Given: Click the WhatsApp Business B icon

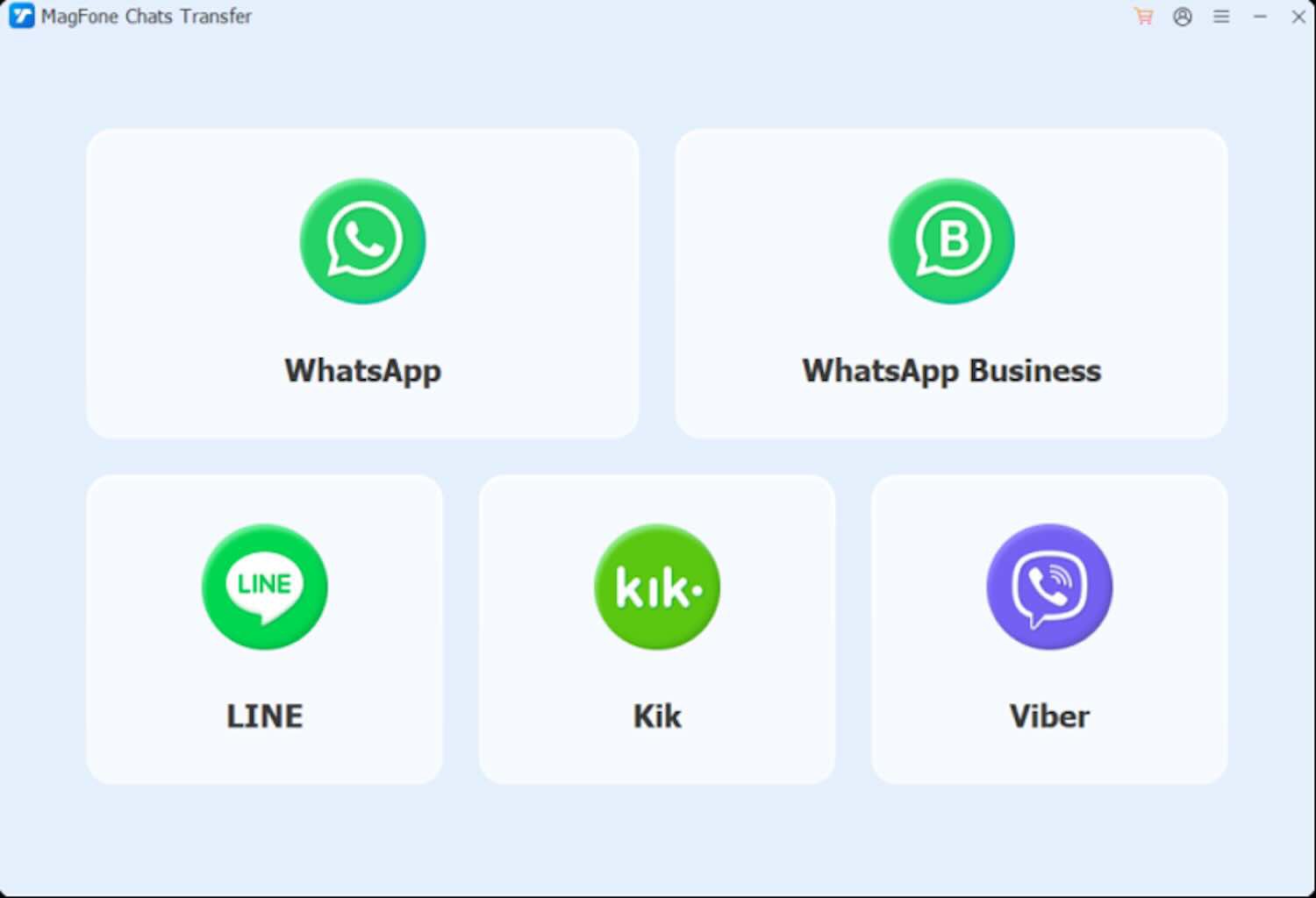Looking at the screenshot, I should tap(951, 241).
